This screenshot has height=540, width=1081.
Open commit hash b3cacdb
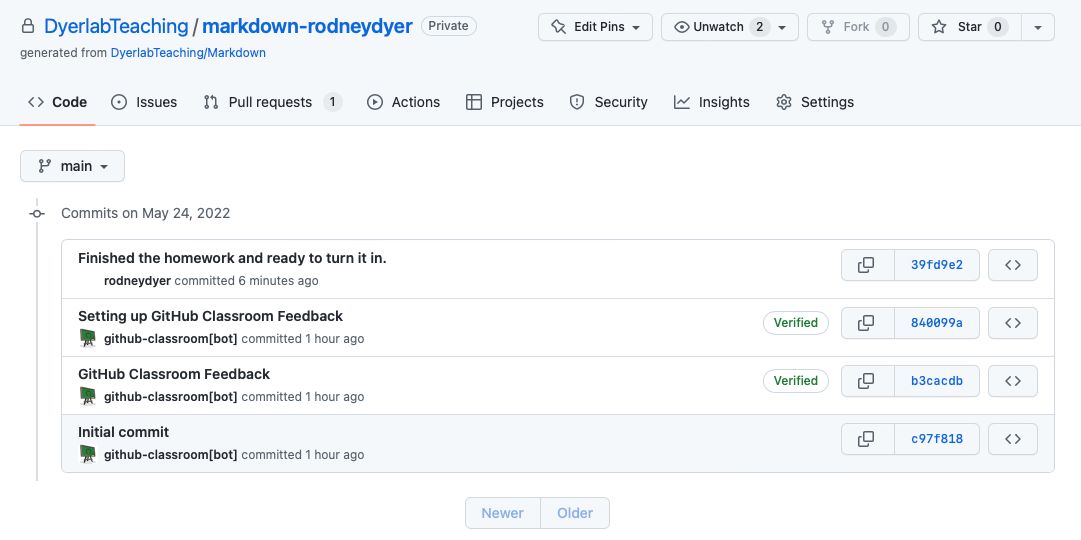tap(937, 381)
